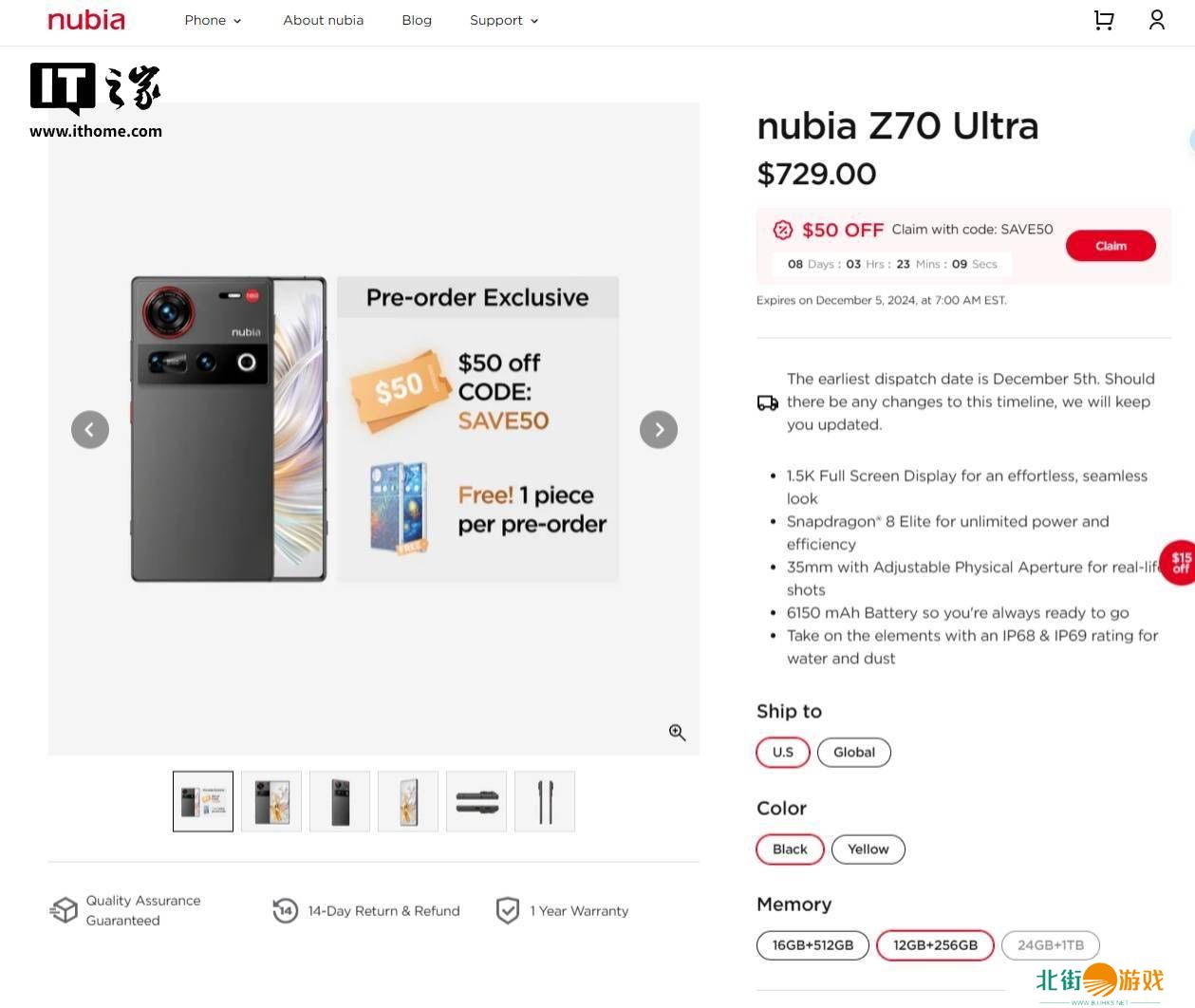Click the magnifier zoom icon on image
Screen dimensions: 1195x1008
677,732
